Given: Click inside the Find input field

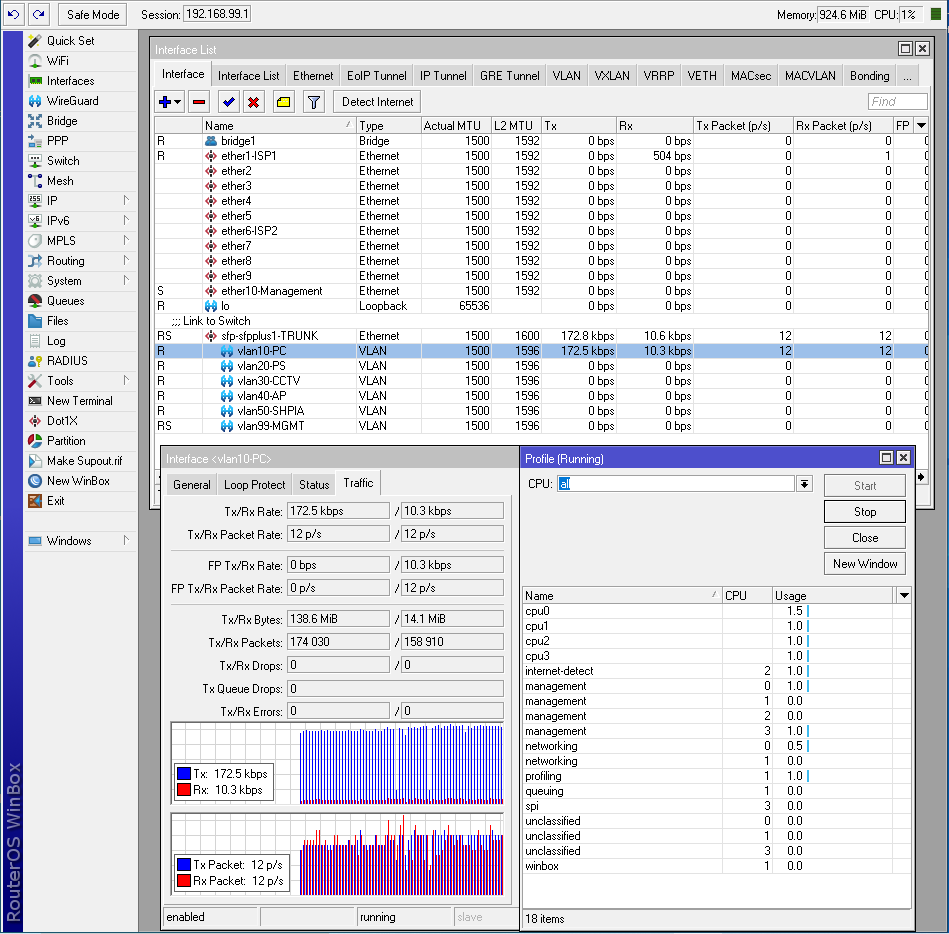Looking at the screenshot, I should [x=897, y=101].
